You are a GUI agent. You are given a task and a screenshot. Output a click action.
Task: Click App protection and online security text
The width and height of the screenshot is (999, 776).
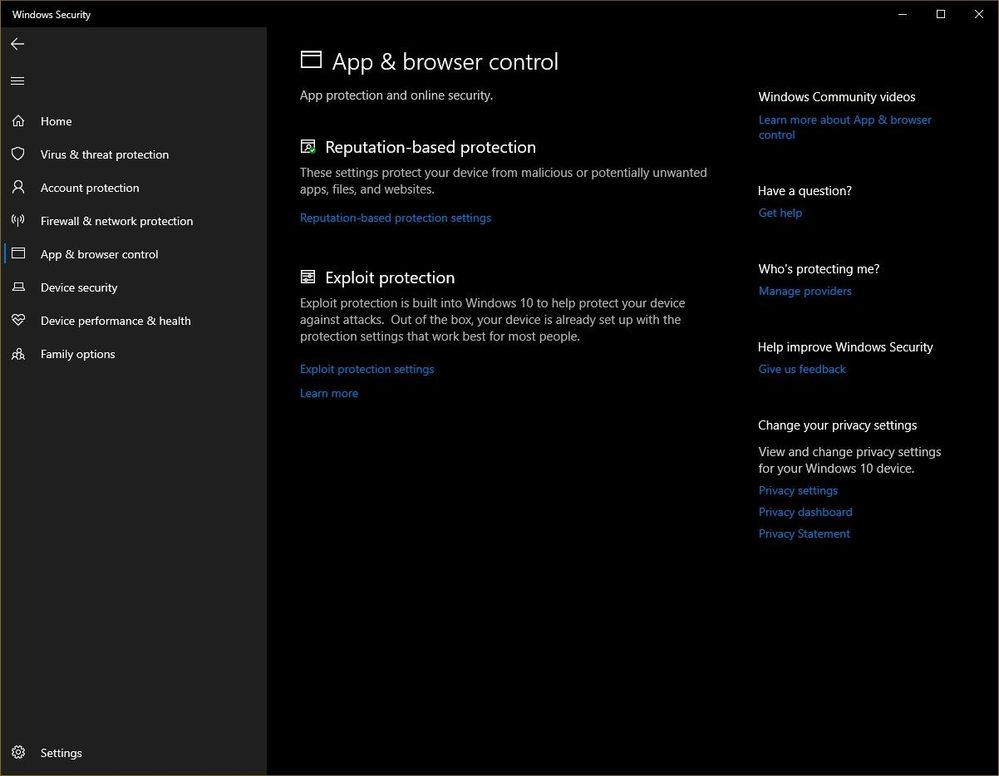pos(396,96)
